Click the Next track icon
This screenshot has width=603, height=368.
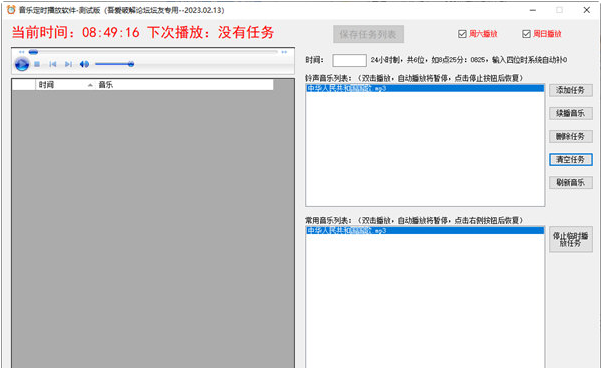coord(68,64)
